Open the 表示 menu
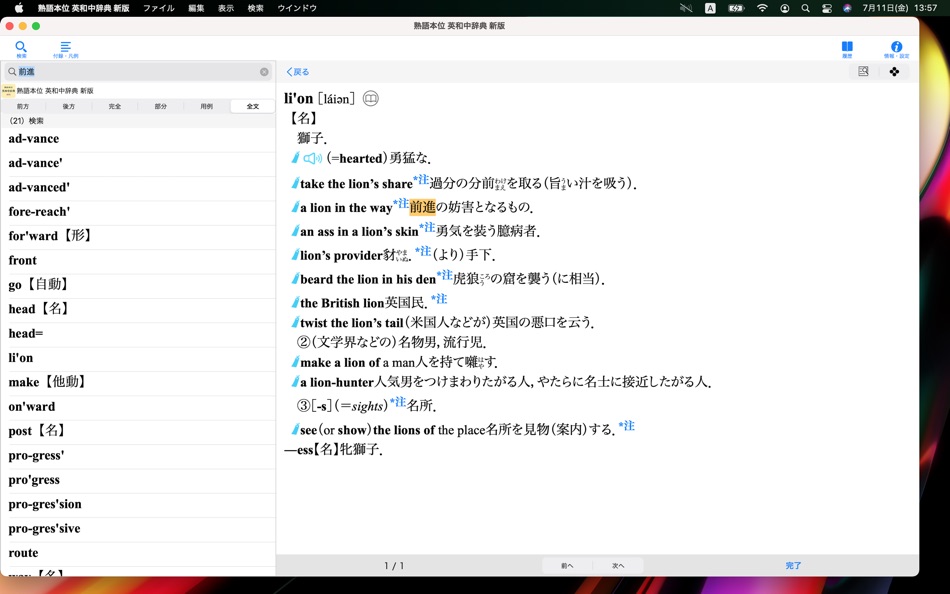 (226, 8)
